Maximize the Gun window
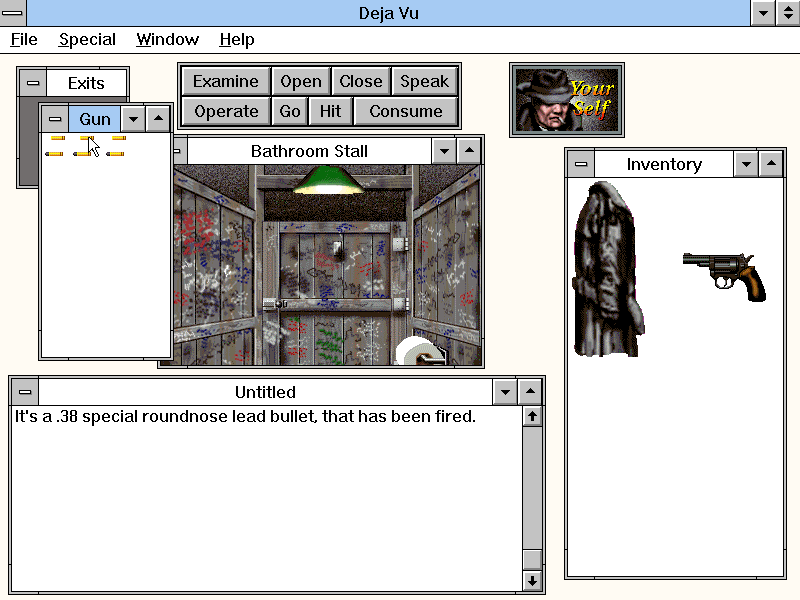Image resolution: width=800 pixels, height=600 pixels. [158, 119]
